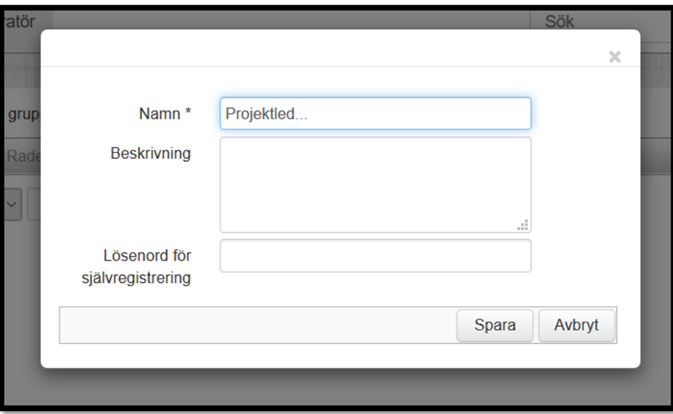Click the Namn * label
Image resolution: width=673 pixels, height=414 pixels.
point(165,114)
